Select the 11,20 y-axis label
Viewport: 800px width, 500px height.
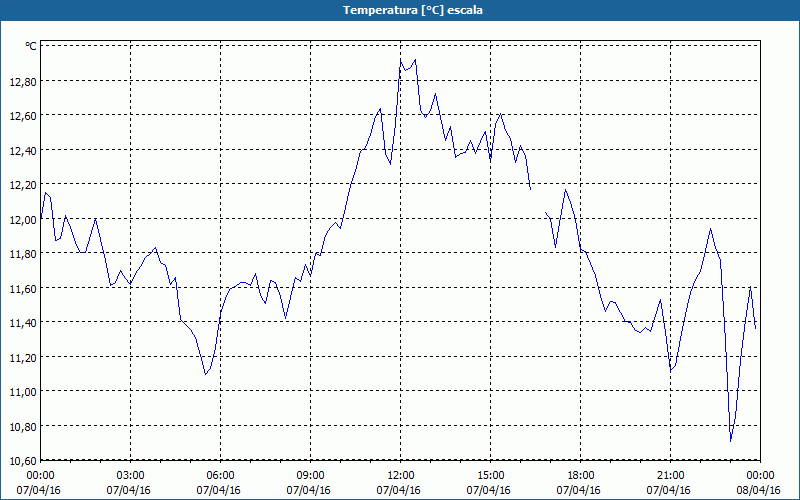(23, 358)
